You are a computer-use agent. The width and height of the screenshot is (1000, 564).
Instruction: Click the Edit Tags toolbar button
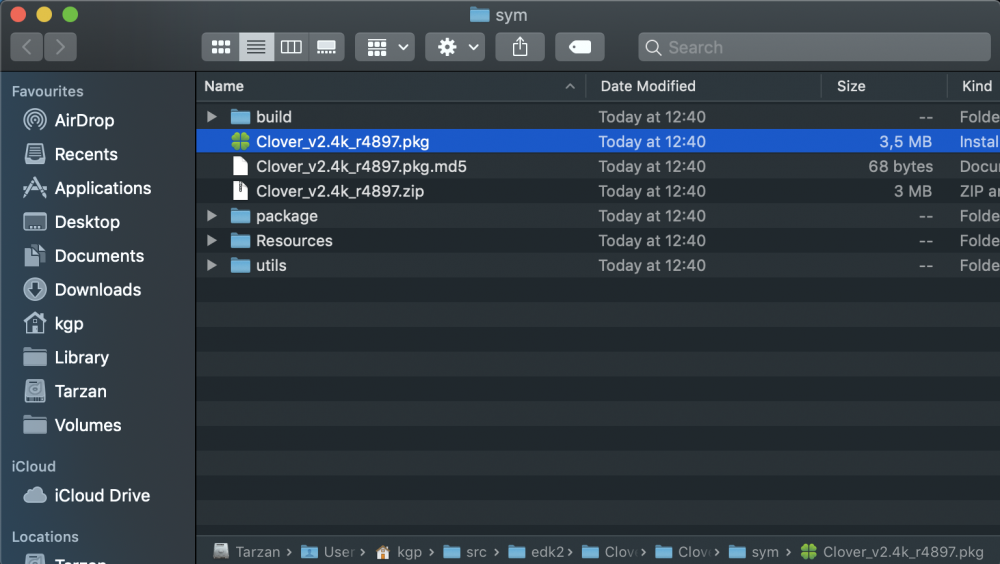point(580,47)
